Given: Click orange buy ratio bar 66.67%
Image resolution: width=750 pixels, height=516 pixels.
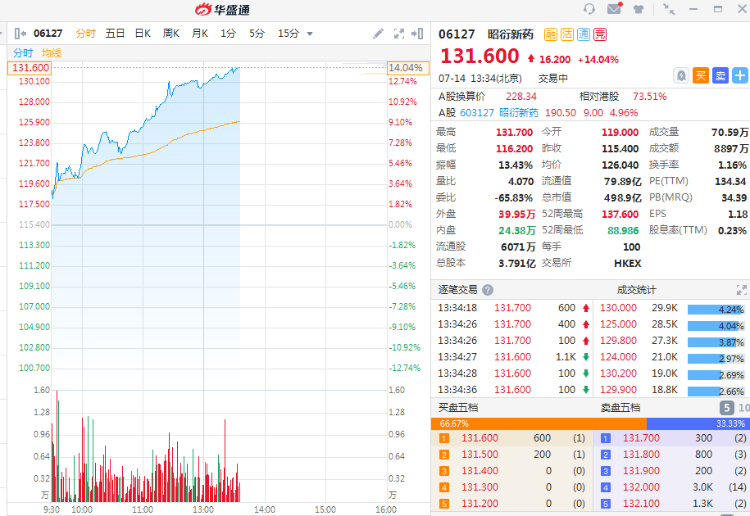Looking at the screenshot, I should [539, 424].
